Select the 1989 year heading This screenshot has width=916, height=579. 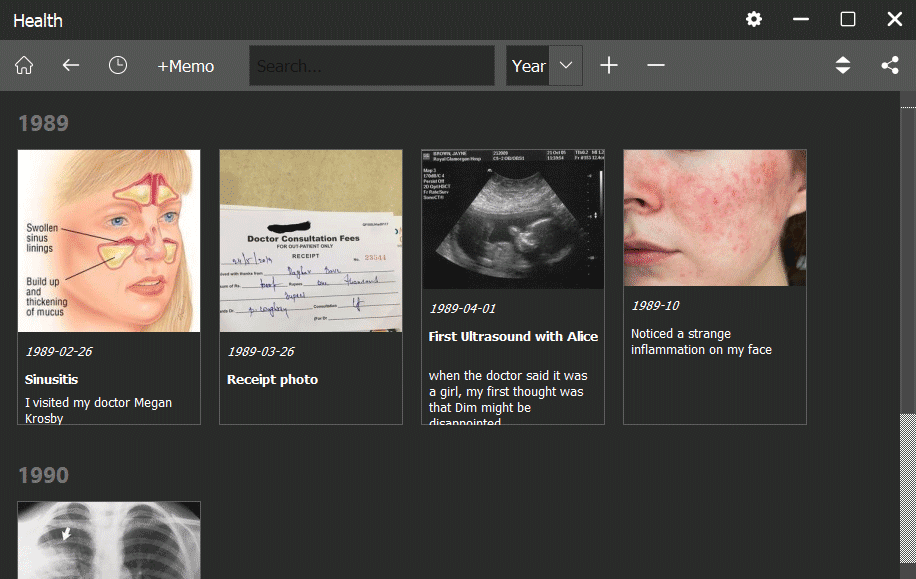[x=44, y=123]
